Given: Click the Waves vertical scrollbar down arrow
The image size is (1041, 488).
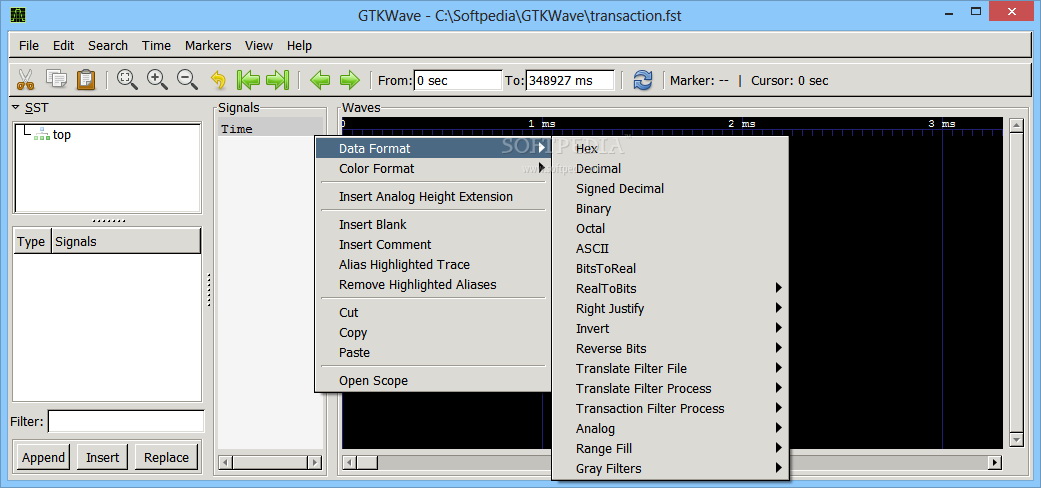Looking at the screenshot, I should (1016, 440).
